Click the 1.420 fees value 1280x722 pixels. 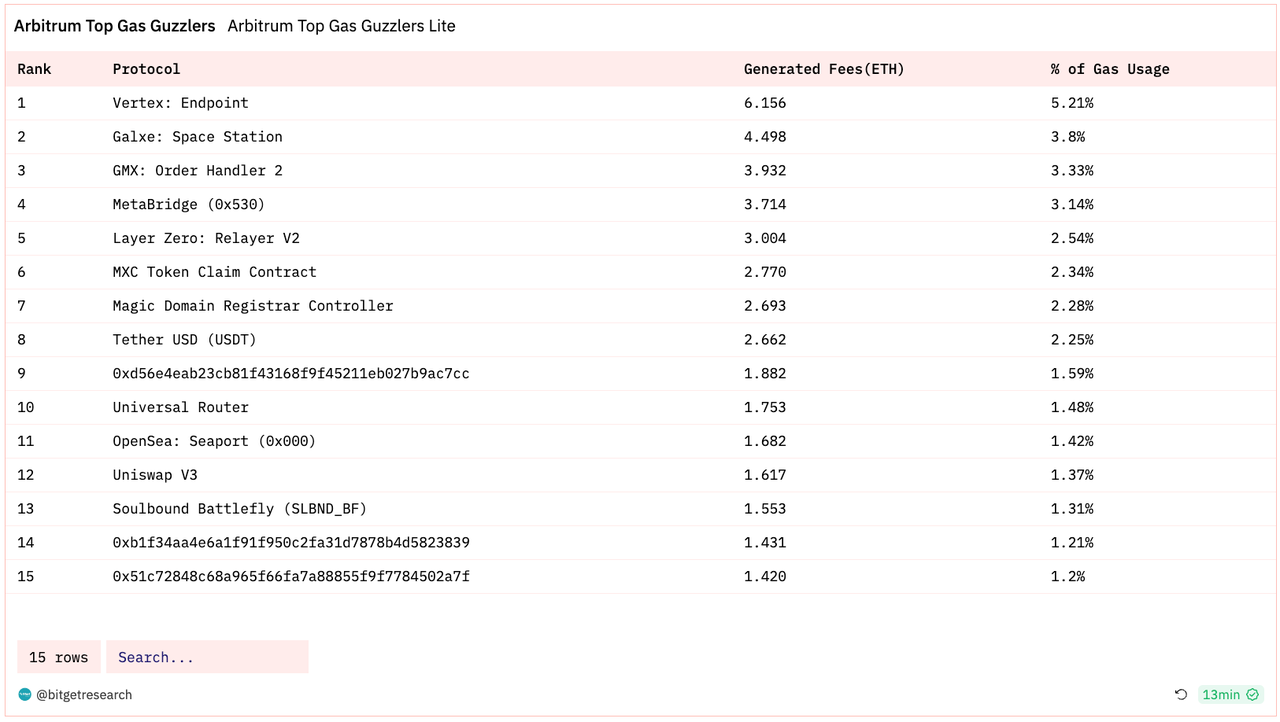pyautogui.click(x=765, y=576)
